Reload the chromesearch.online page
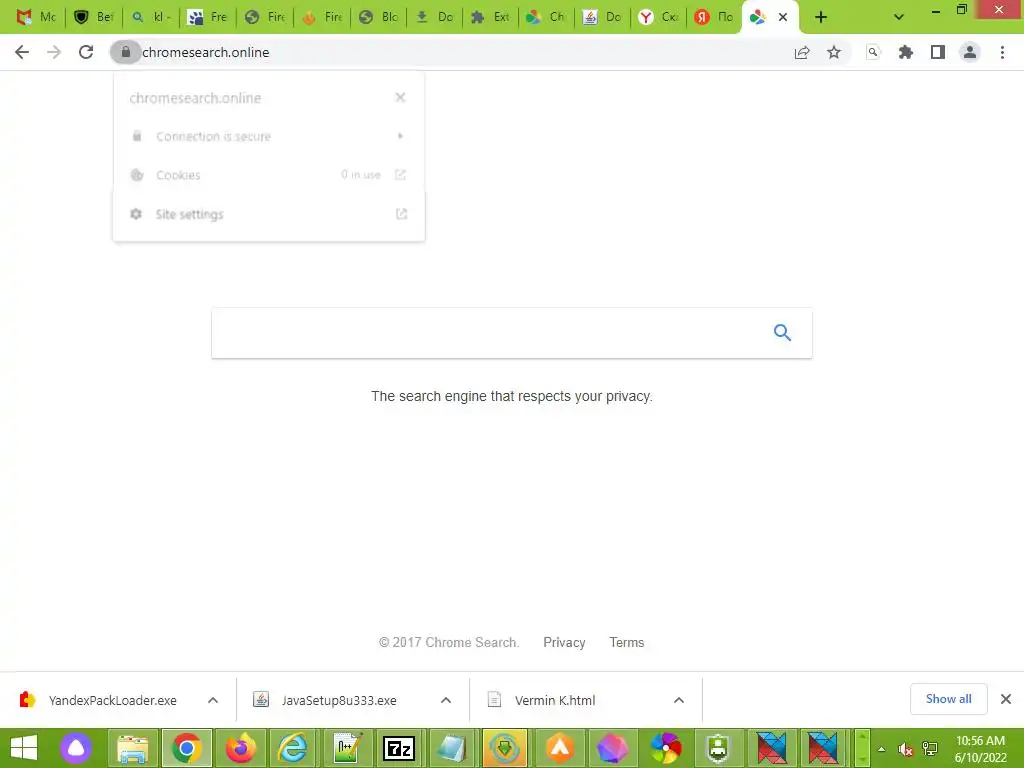This screenshot has width=1024, height=768. pyautogui.click(x=86, y=52)
